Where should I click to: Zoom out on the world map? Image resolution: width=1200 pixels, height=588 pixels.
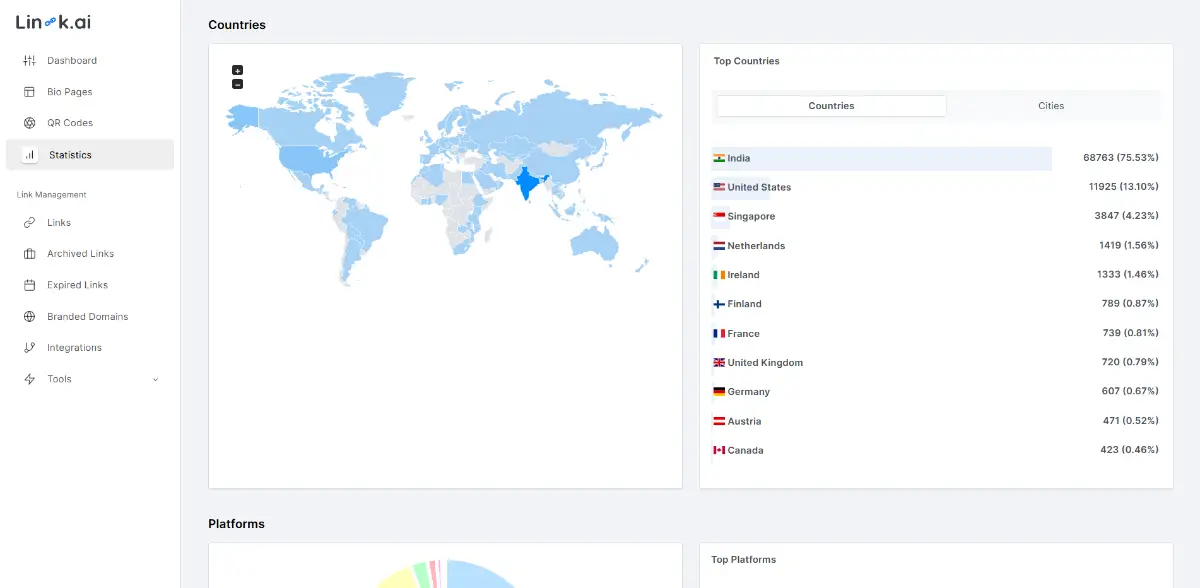[237, 84]
